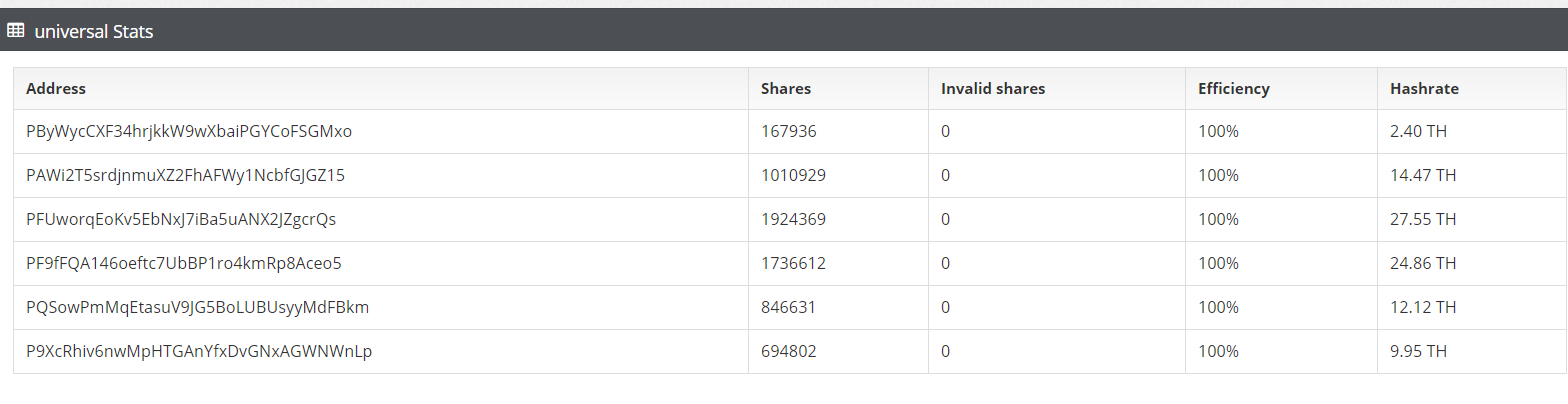Sort by the Address column header
1568x404 pixels.
click(x=56, y=89)
